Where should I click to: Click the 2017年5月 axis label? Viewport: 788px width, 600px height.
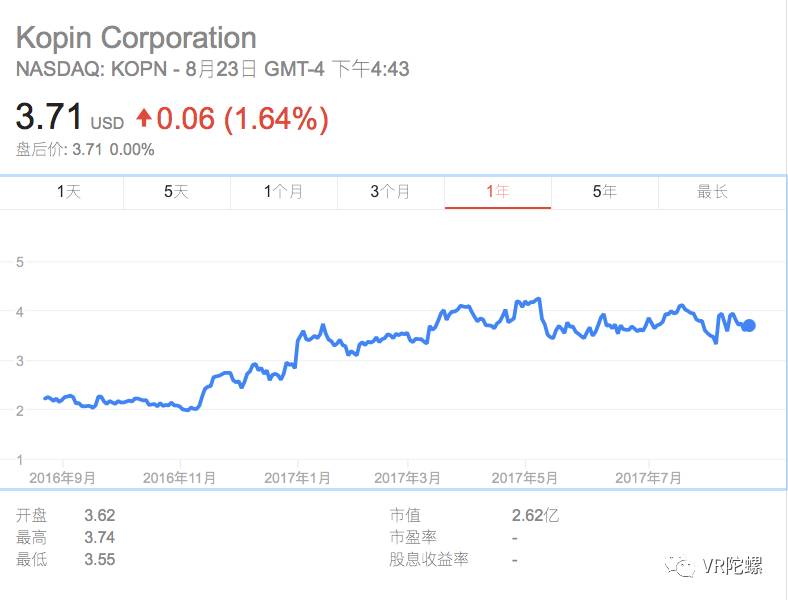(524, 479)
